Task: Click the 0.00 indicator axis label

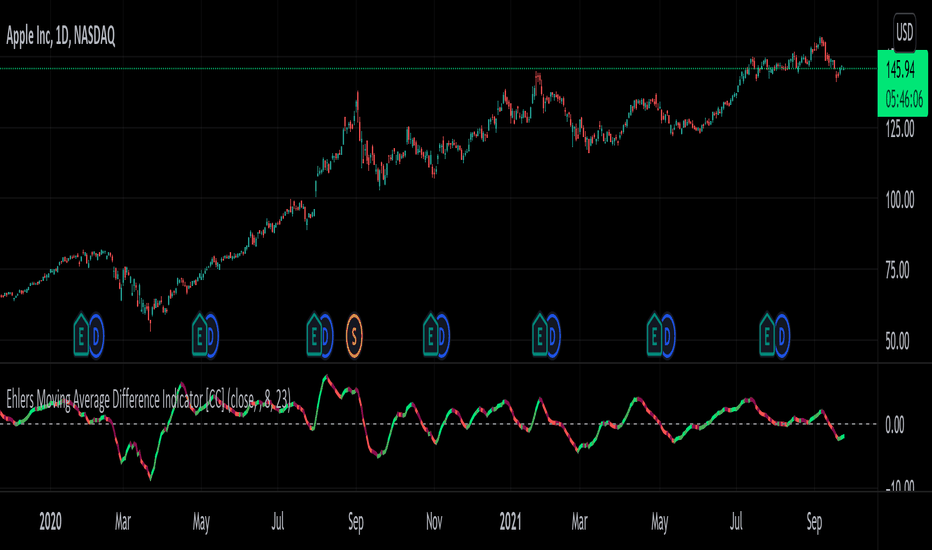Action: (895, 425)
